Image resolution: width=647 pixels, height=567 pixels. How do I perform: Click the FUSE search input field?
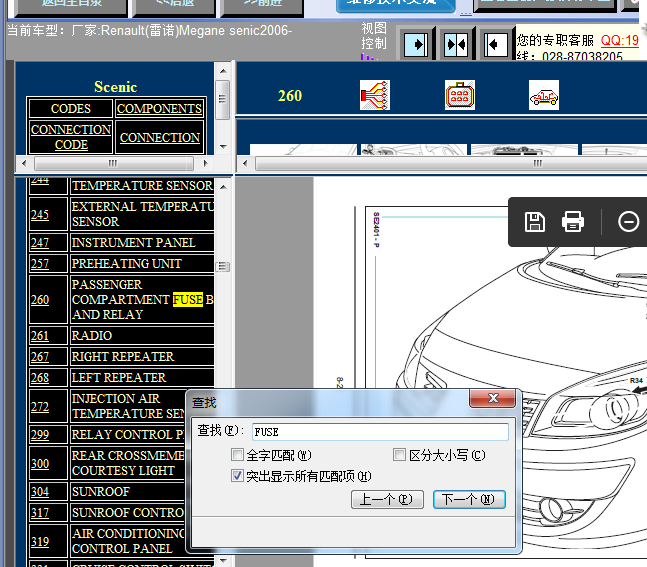pos(380,432)
